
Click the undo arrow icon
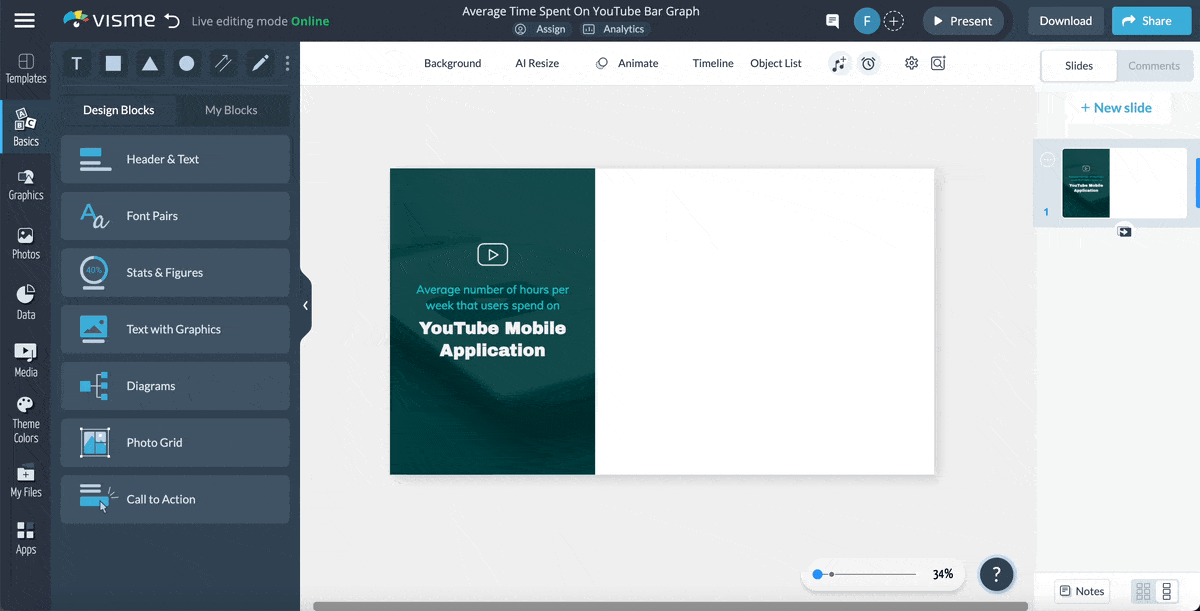point(172,21)
